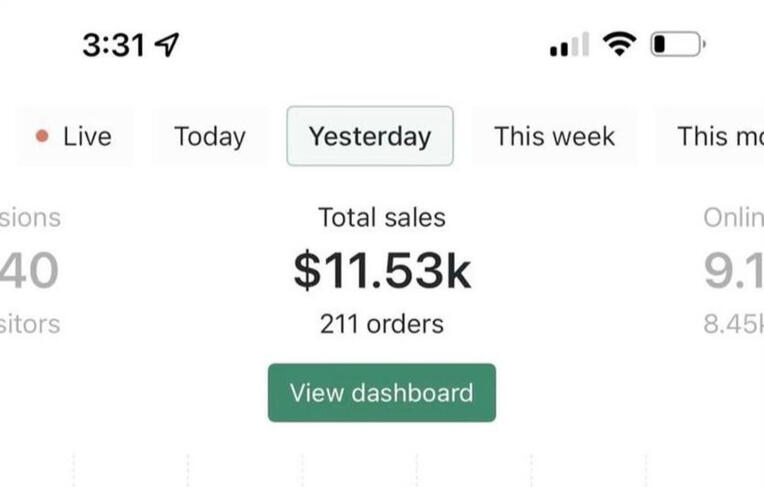Tap the 211 orders text
Viewport: 764px width, 487px height.
[x=382, y=324]
